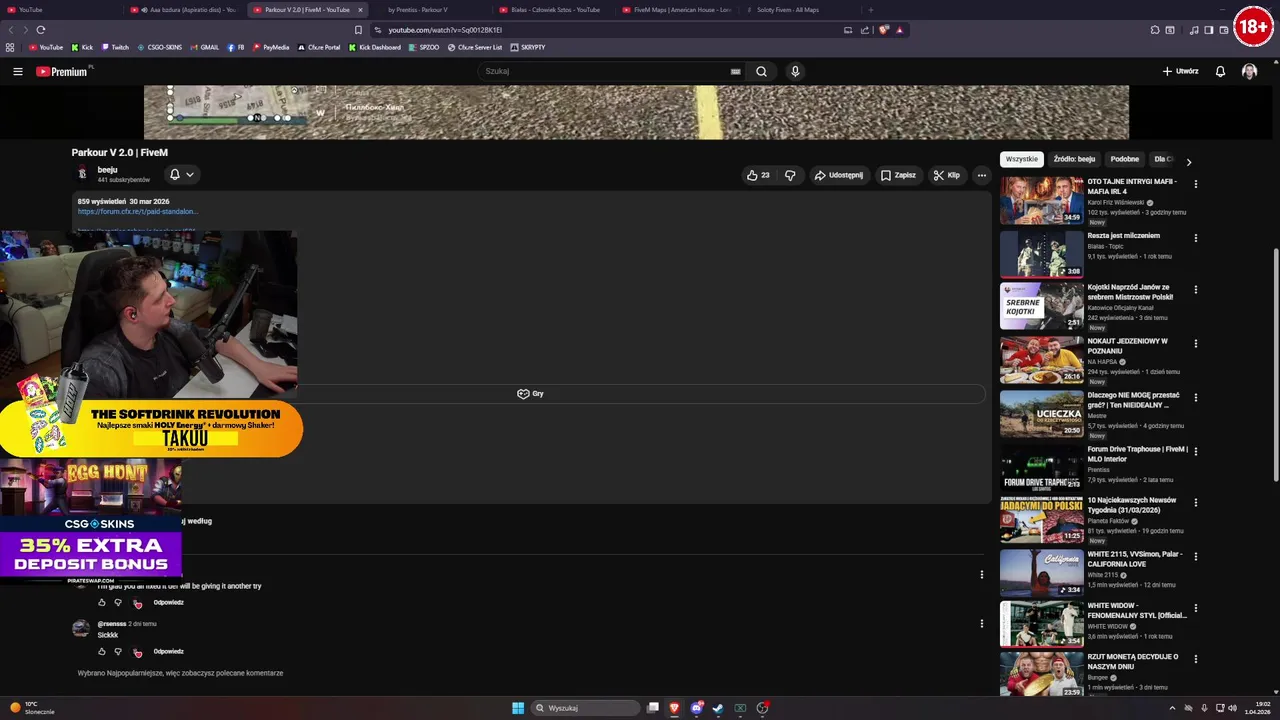The image size is (1280, 720).
Task: Open Windows Start menu
Action: pos(518,708)
